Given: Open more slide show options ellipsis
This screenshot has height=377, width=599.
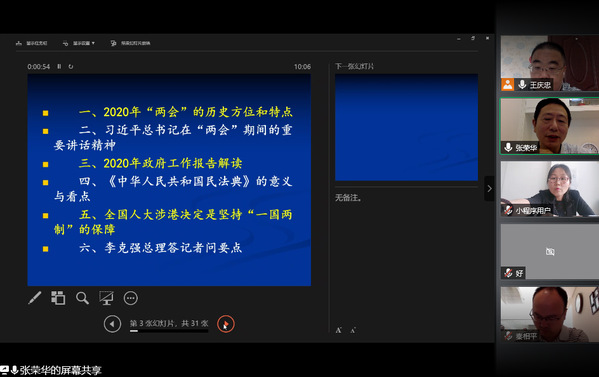Looking at the screenshot, I should [131, 298].
